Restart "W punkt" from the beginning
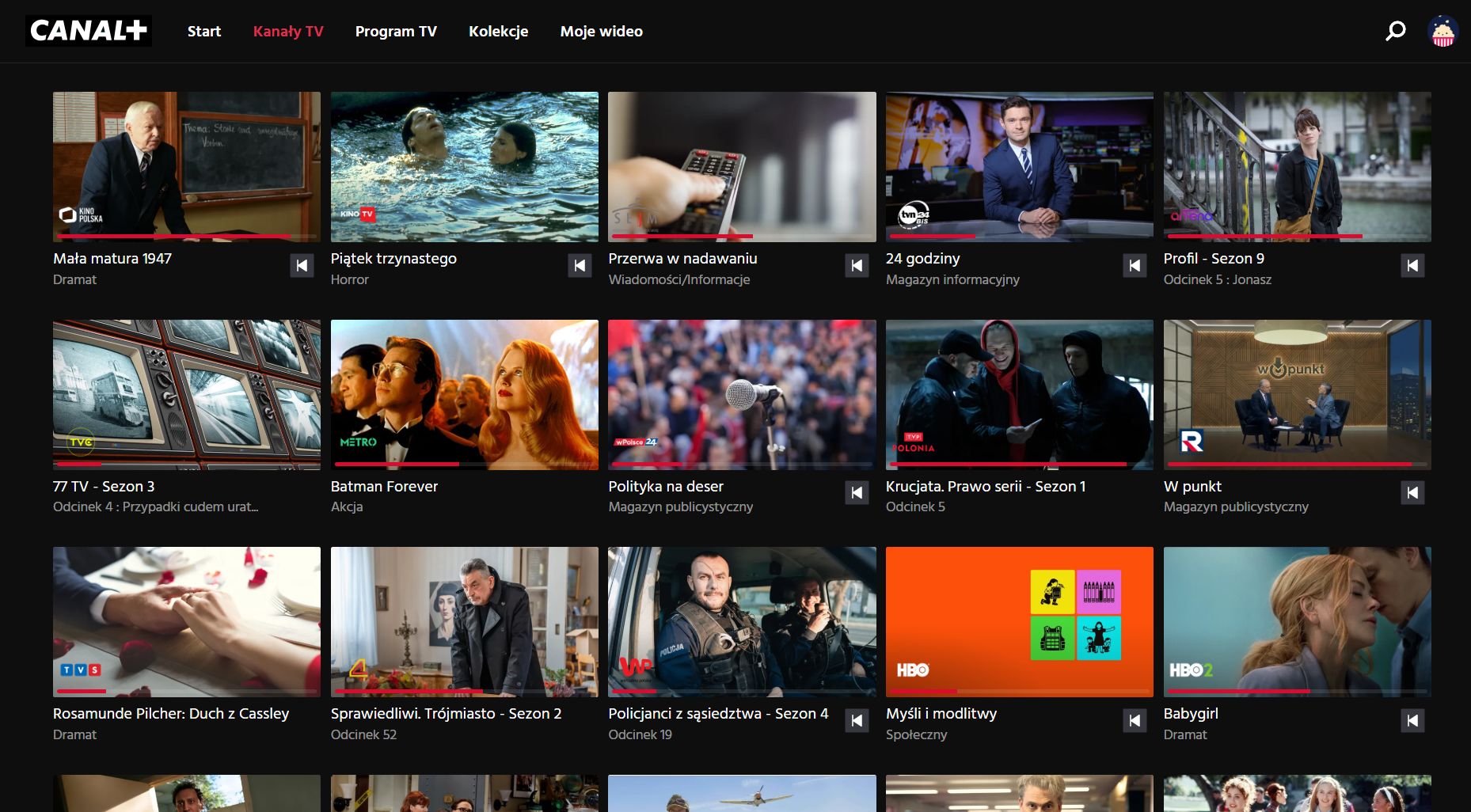 tap(1412, 492)
